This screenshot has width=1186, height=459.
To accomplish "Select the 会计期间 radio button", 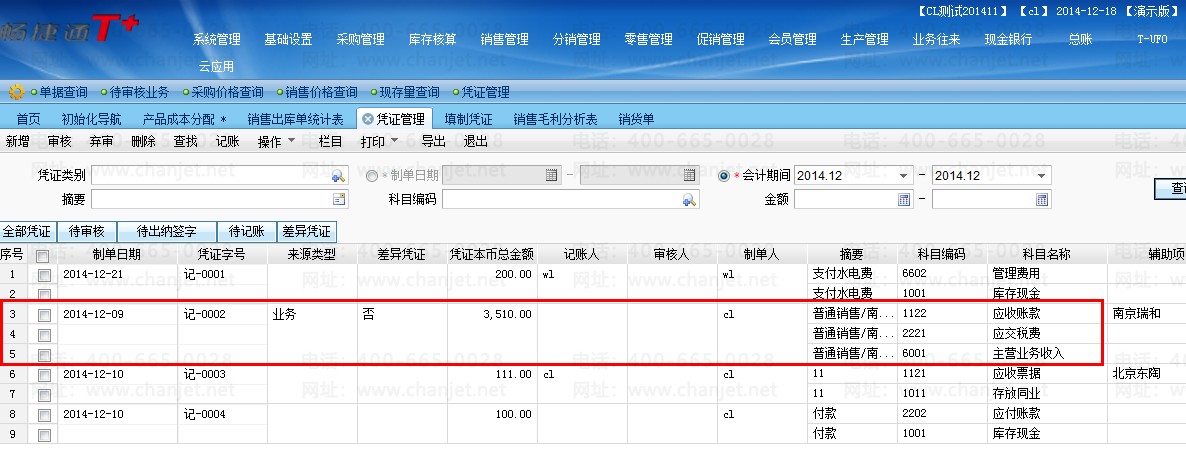I will (x=724, y=176).
